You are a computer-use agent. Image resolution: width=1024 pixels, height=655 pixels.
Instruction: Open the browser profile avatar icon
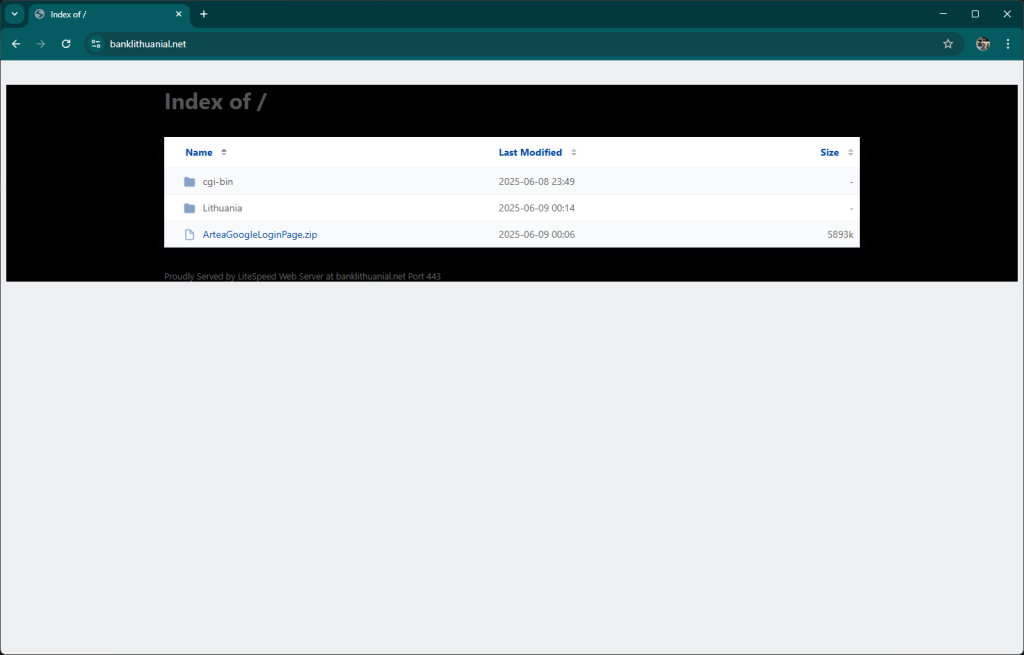(983, 44)
